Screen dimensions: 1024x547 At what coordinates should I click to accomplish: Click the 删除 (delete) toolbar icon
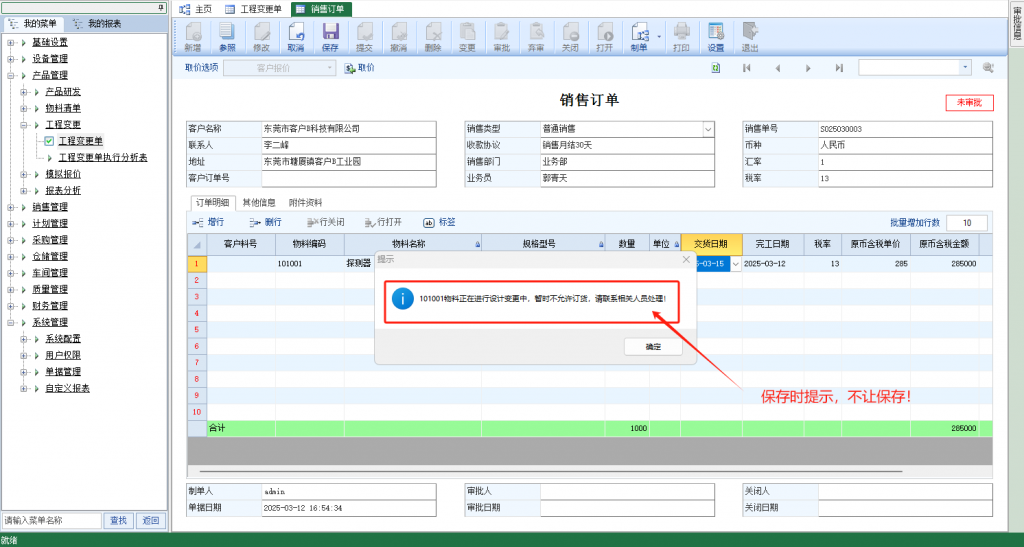click(433, 37)
